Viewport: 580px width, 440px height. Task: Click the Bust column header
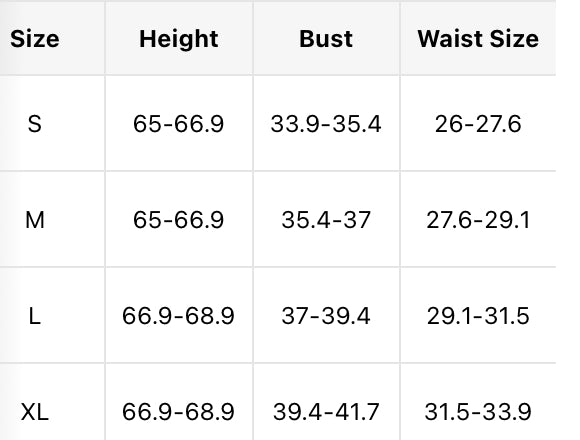(x=326, y=39)
